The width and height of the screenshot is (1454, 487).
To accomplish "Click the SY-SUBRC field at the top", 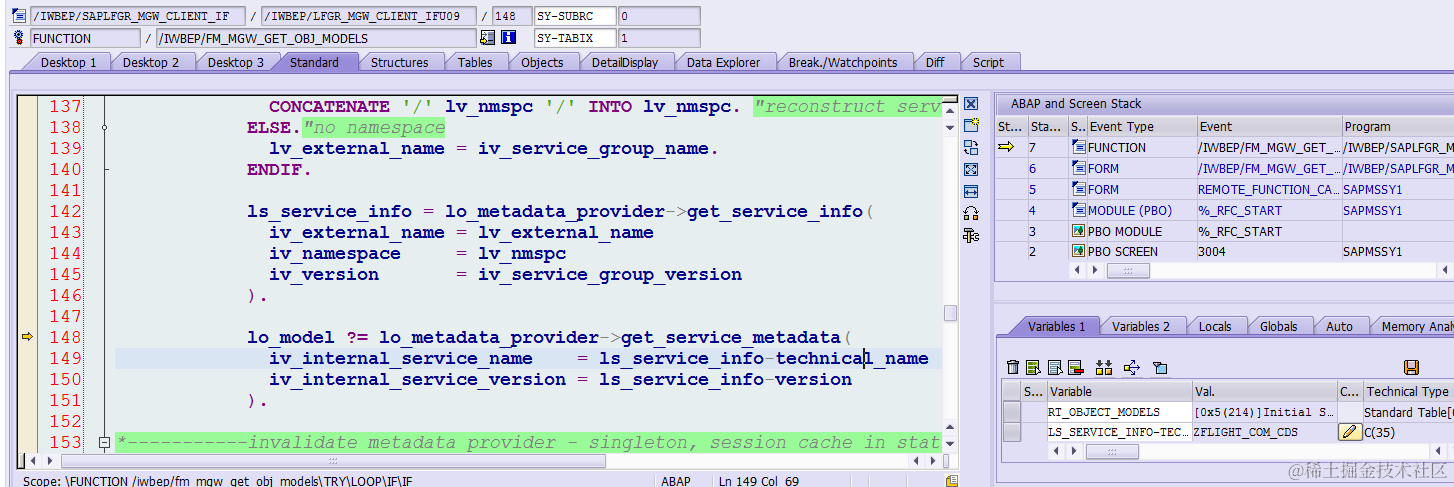I will tap(575, 16).
